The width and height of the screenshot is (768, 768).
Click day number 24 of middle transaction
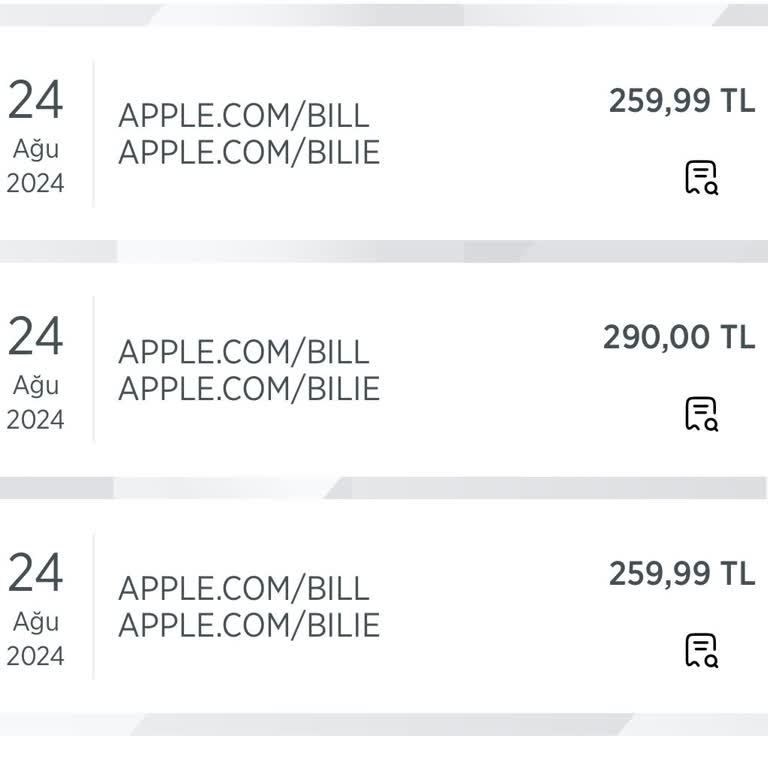[36, 336]
